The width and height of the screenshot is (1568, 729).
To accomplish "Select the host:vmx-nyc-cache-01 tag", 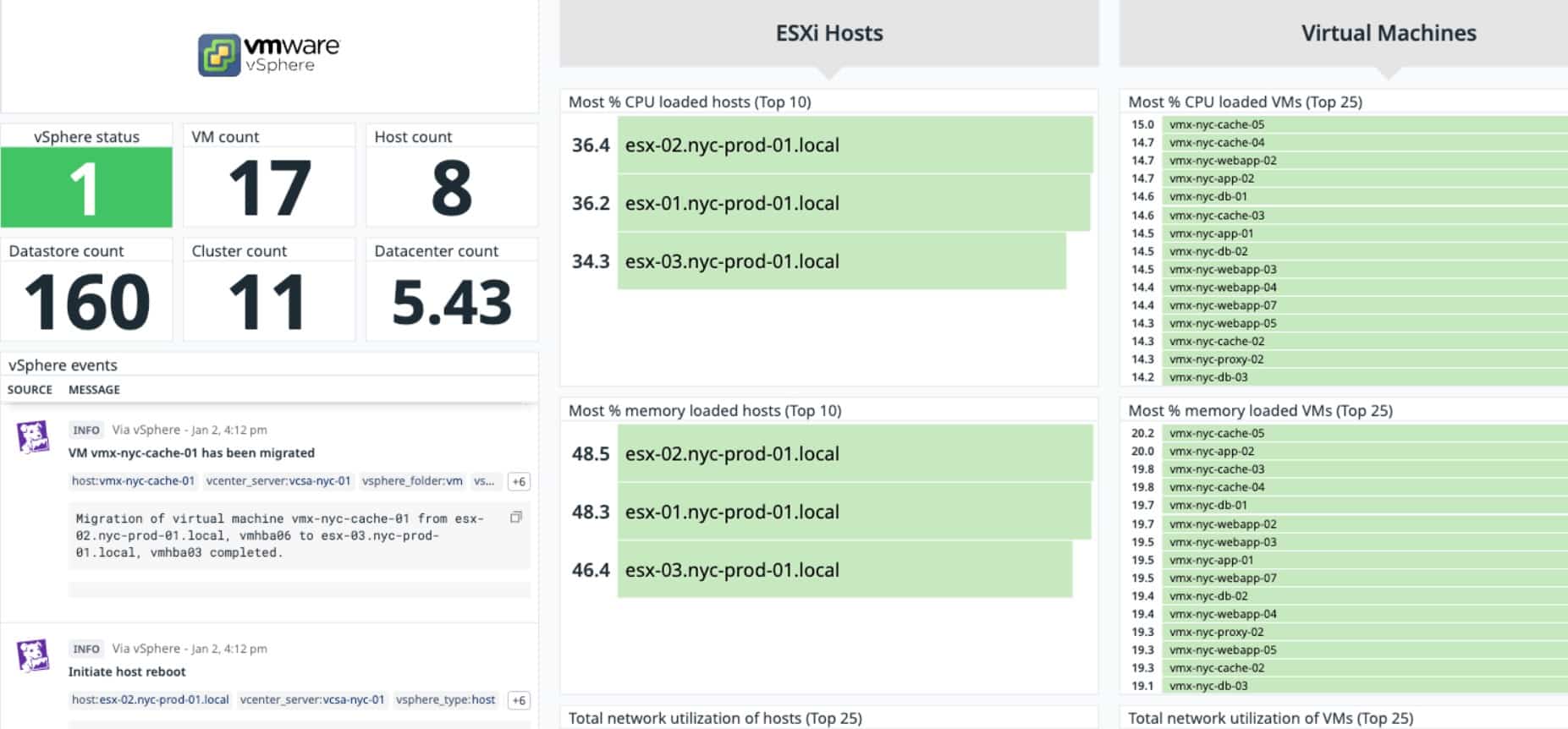I will (133, 481).
